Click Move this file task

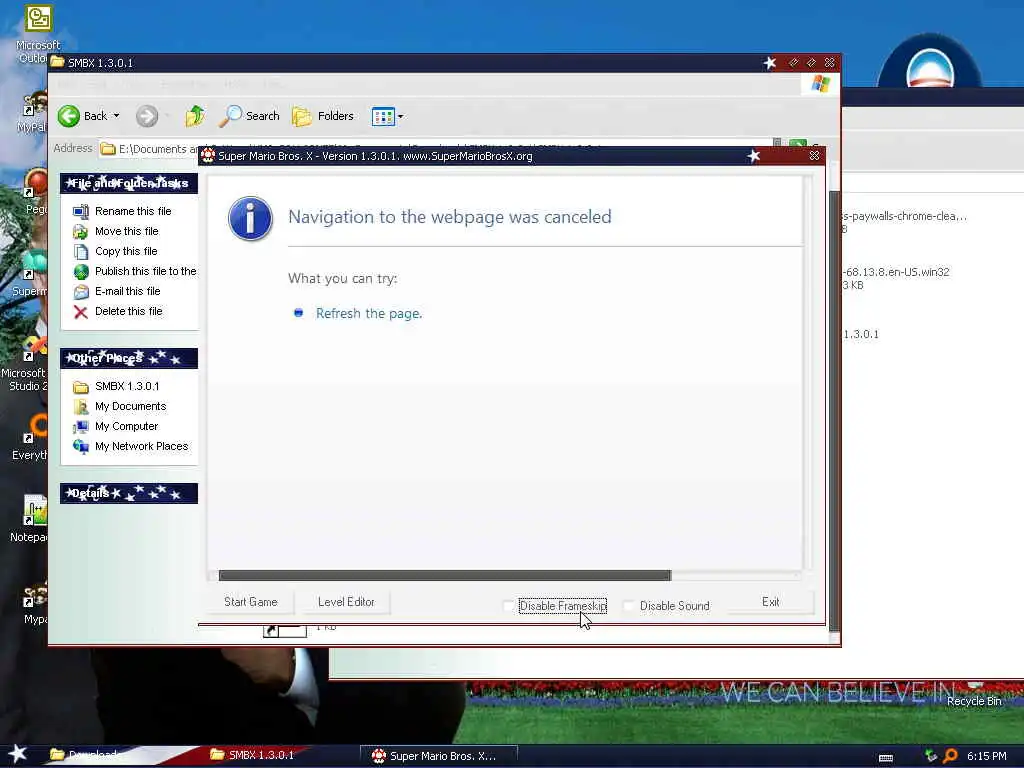(127, 231)
